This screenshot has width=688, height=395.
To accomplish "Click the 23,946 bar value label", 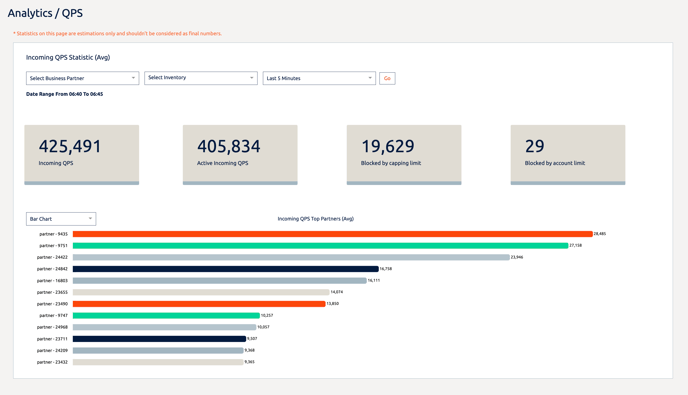I will coord(517,257).
